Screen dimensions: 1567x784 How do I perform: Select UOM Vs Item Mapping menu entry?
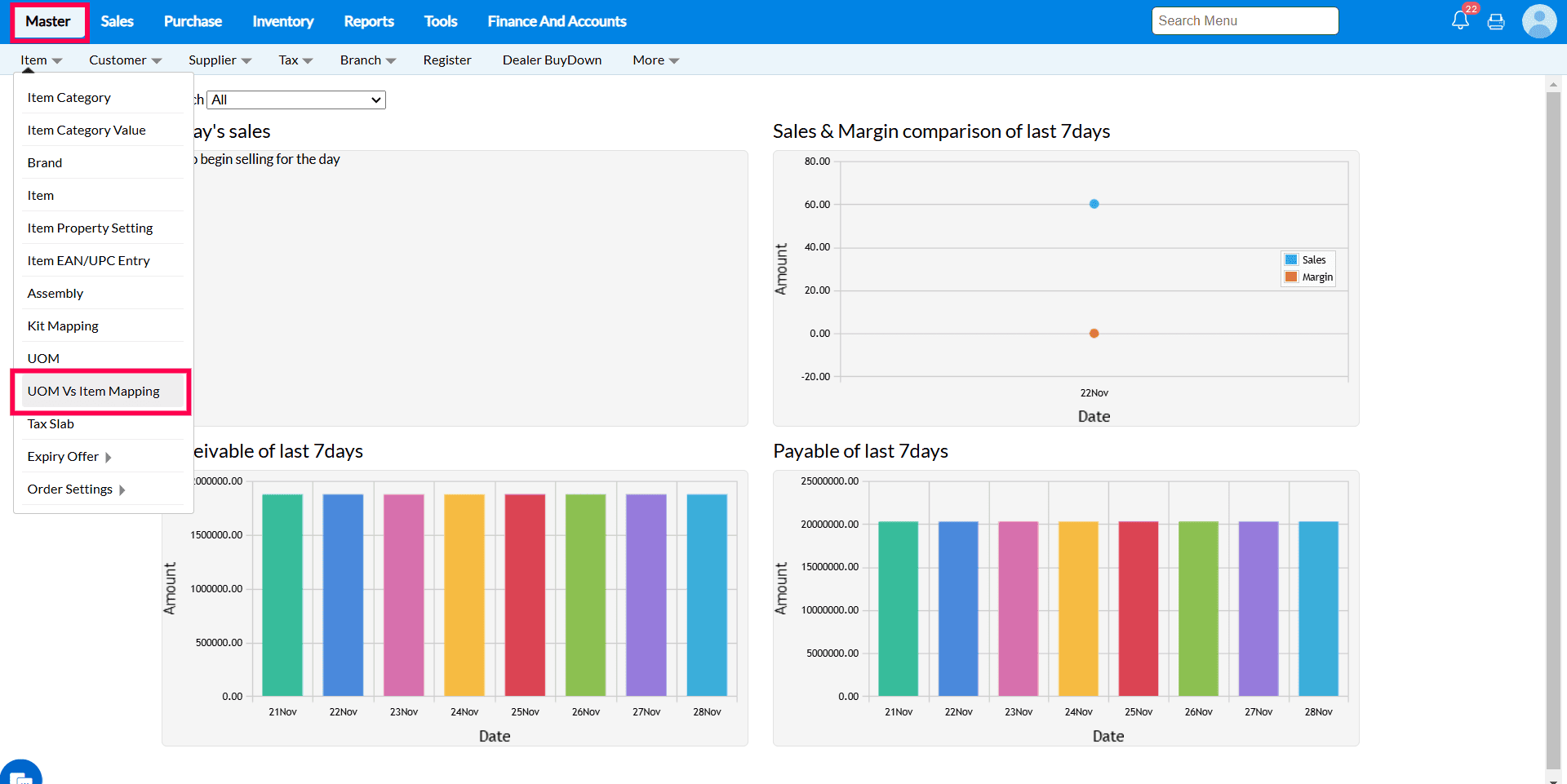pyautogui.click(x=94, y=392)
